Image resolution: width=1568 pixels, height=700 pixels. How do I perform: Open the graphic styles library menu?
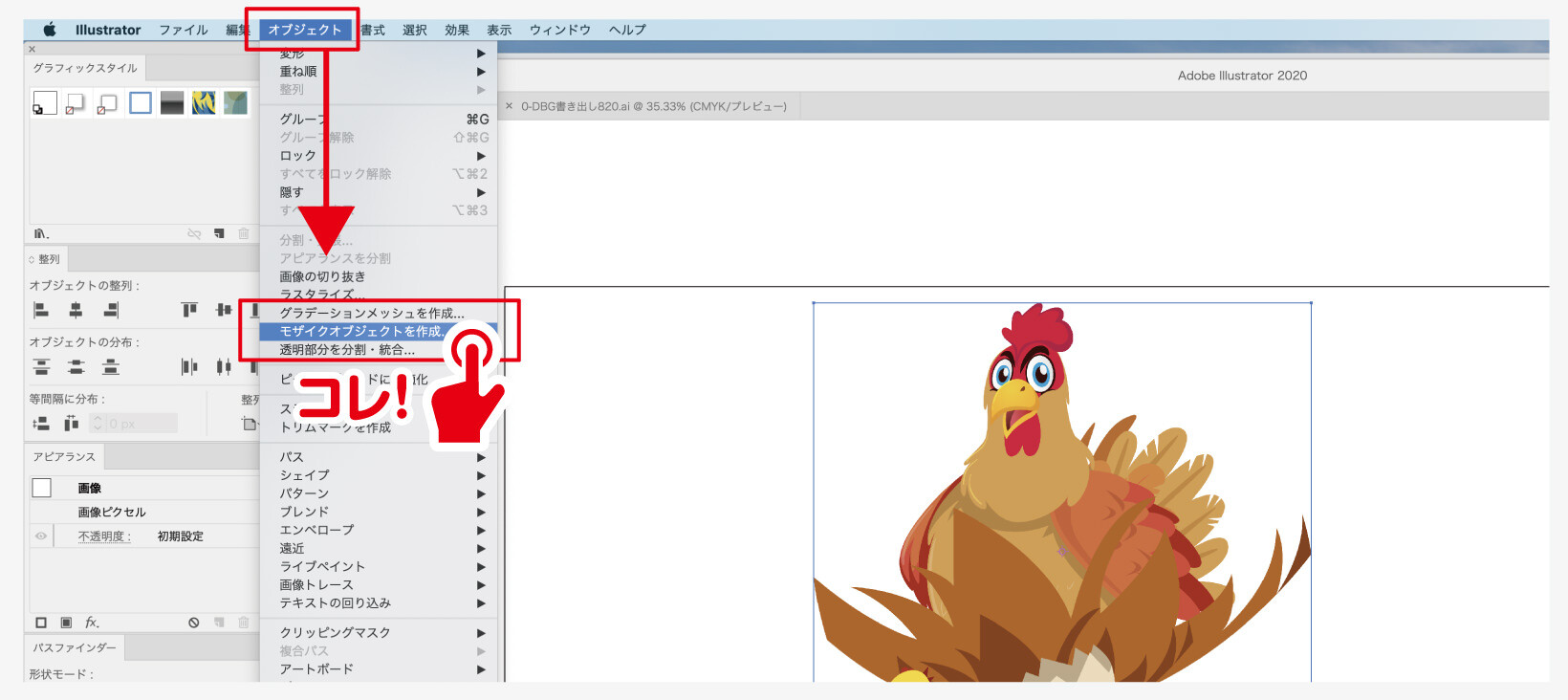click(x=41, y=233)
